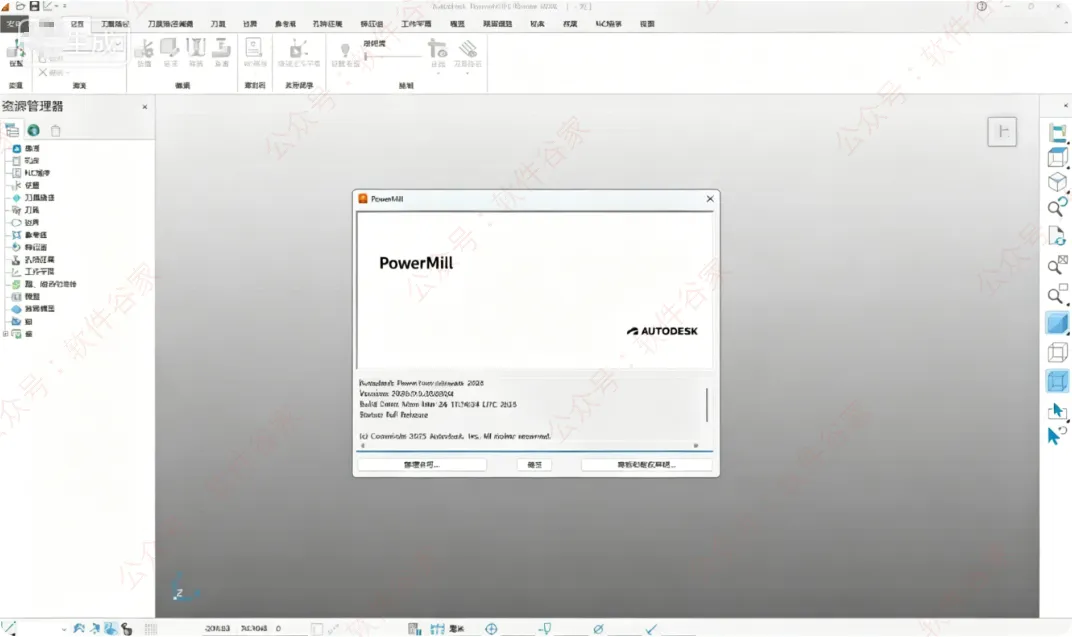1072x637 pixels.
Task: Click the Save icon in quick access toolbar
Action: pyautogui.click(x=34, y=6)
